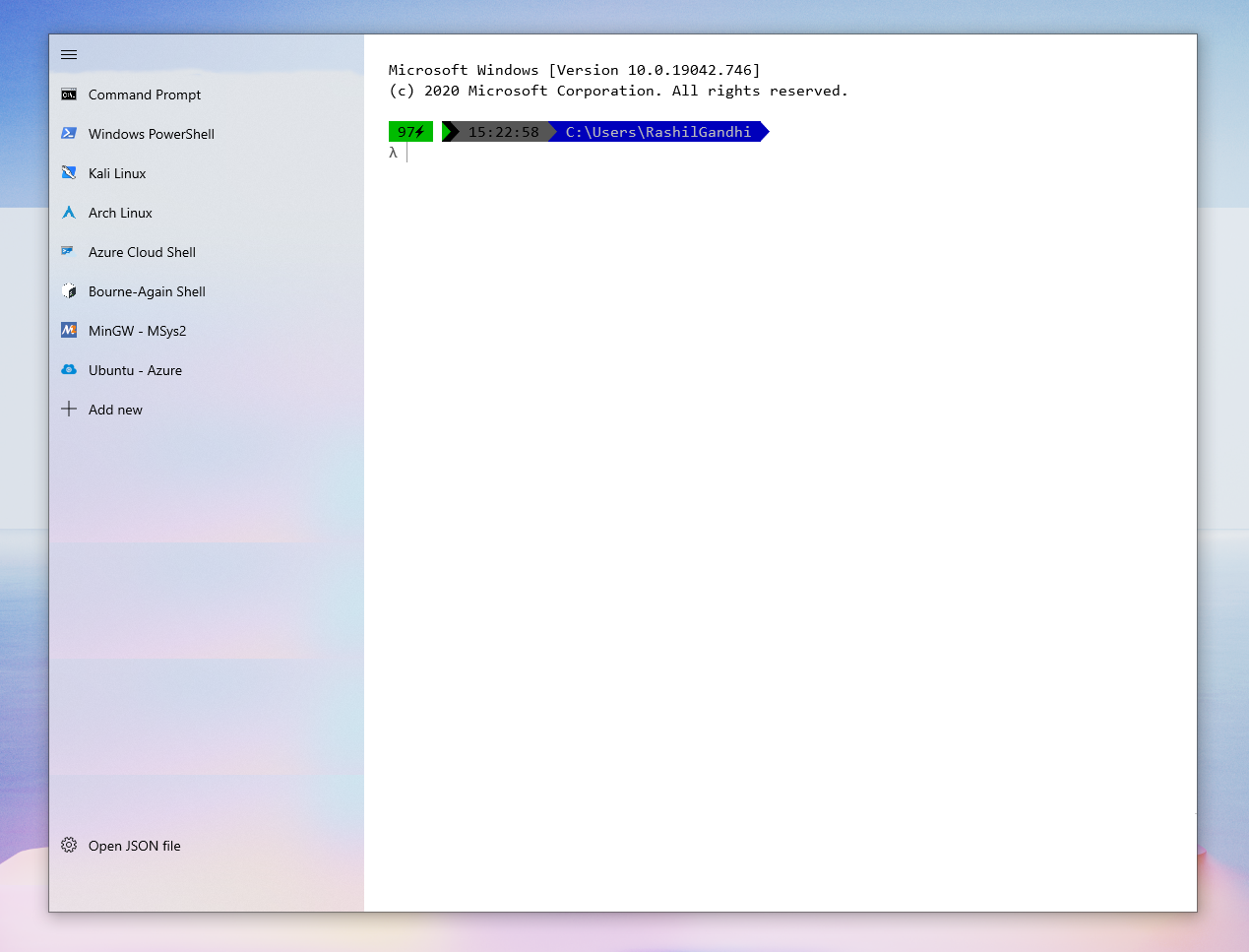Click the settings gear beside Open JSON file
Image resolution: width=1249 pixels, height=952 pixels.
click(69, 845)
